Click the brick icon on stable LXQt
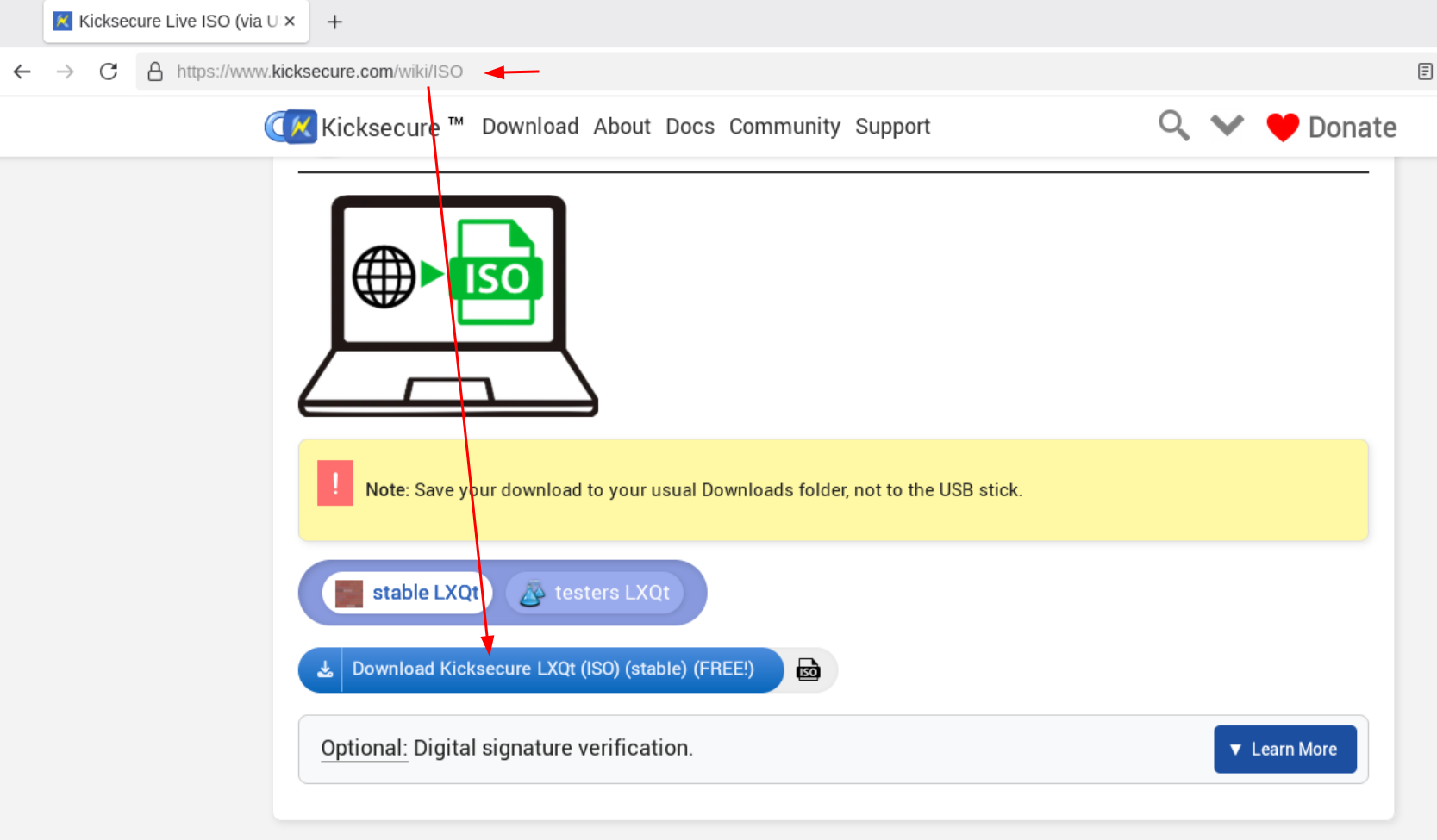Image resolution: width=1437 pixels, height=840 pixels. (x=349, y=594)
